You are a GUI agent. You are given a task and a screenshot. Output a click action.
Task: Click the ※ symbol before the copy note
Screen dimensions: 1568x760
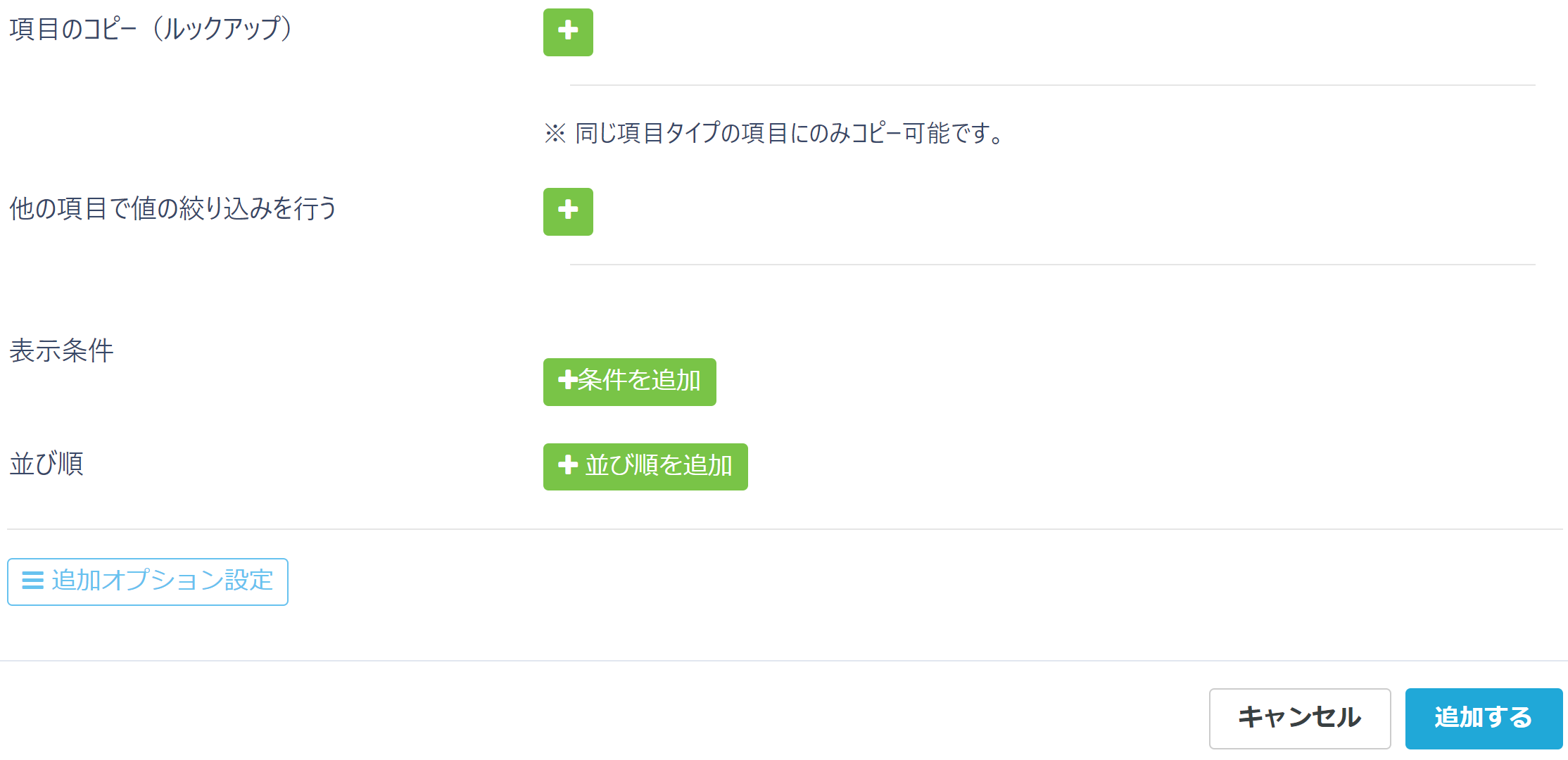555,133
